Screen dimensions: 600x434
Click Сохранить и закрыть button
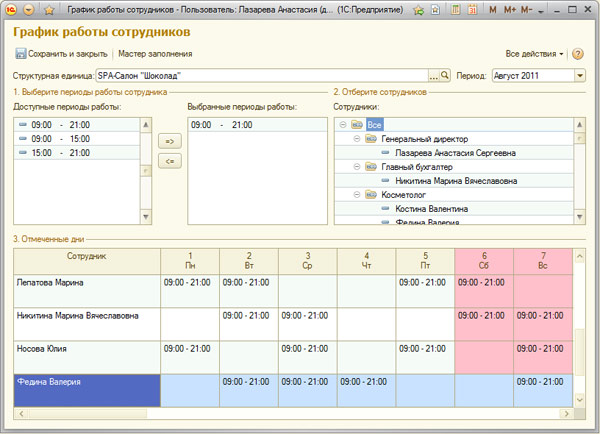pyautogui.click(x=62, y=54)
